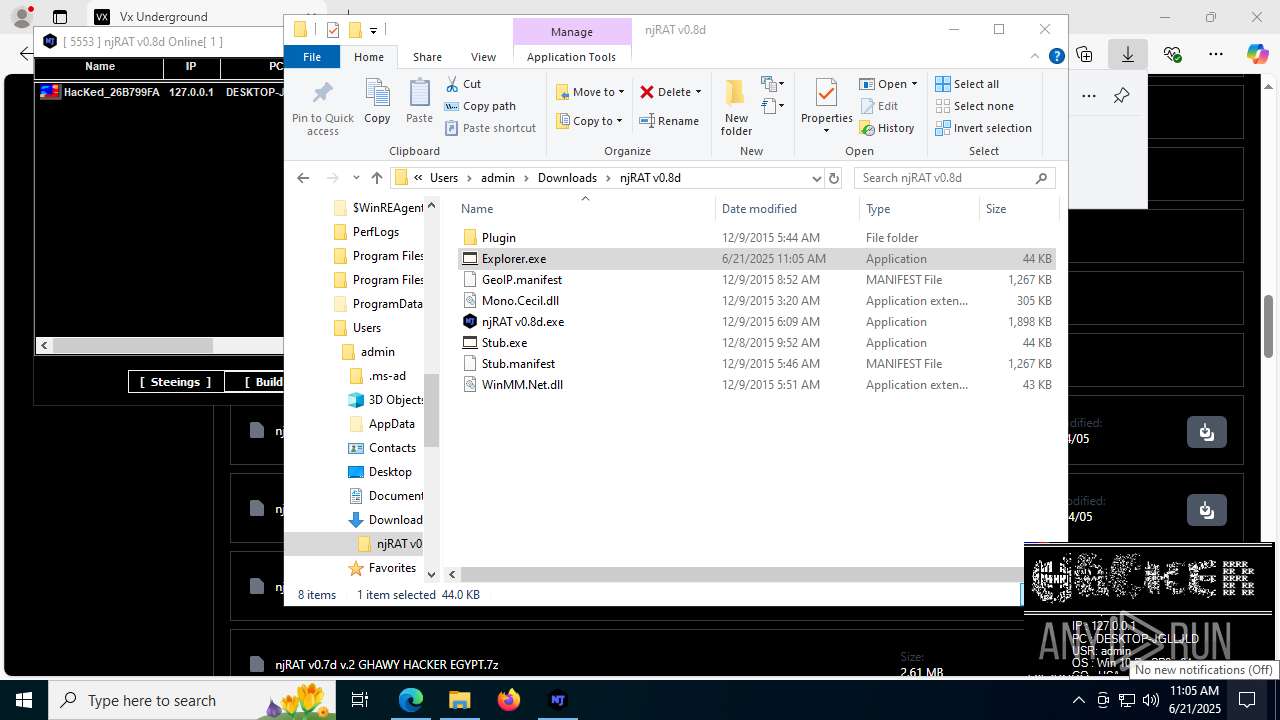
Task: Select the HacKed_26B799FA client row
Action: (x=160, y=92)
